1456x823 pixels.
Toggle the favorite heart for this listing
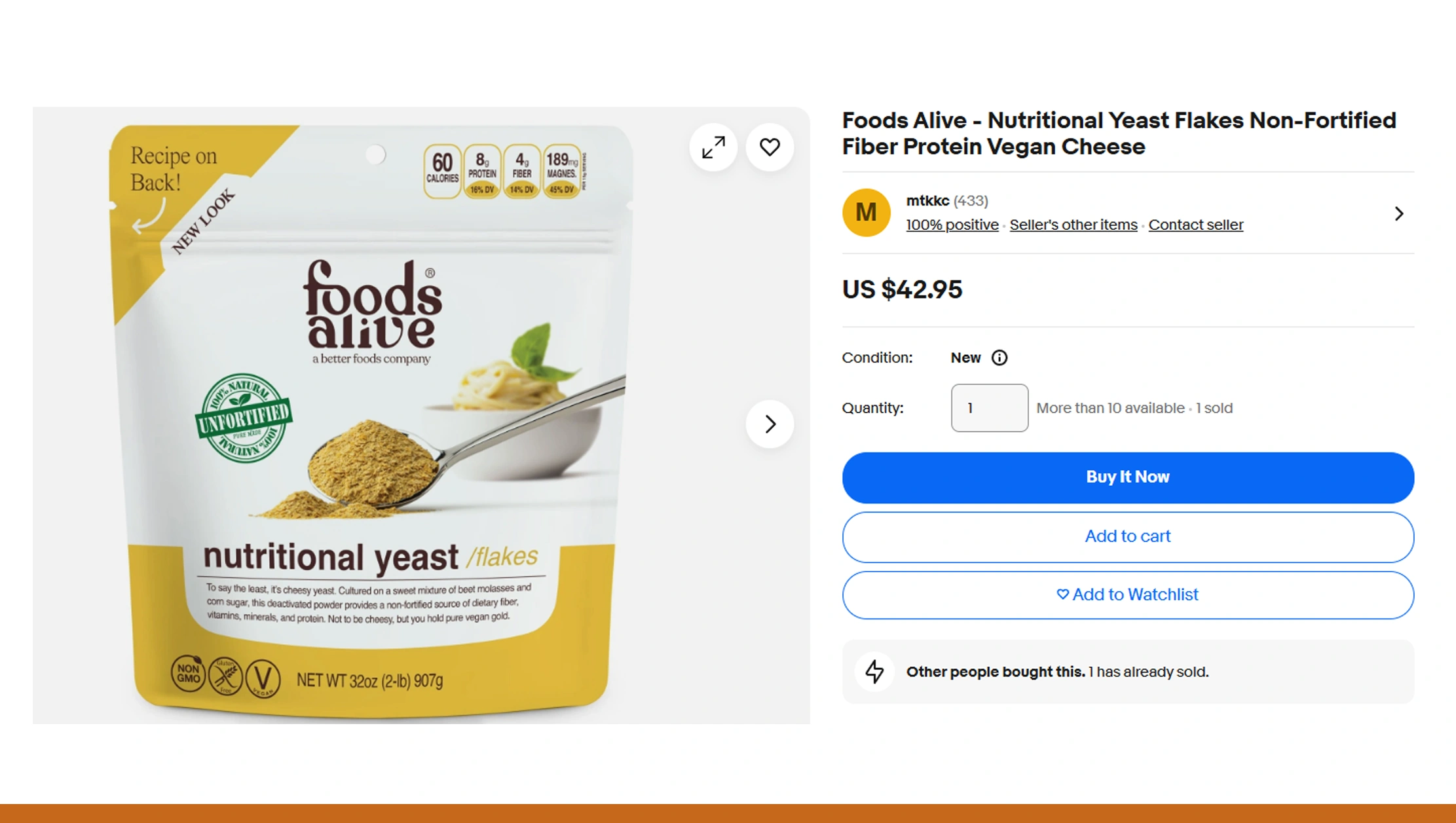pyautogui.click(x=770, y=147)
